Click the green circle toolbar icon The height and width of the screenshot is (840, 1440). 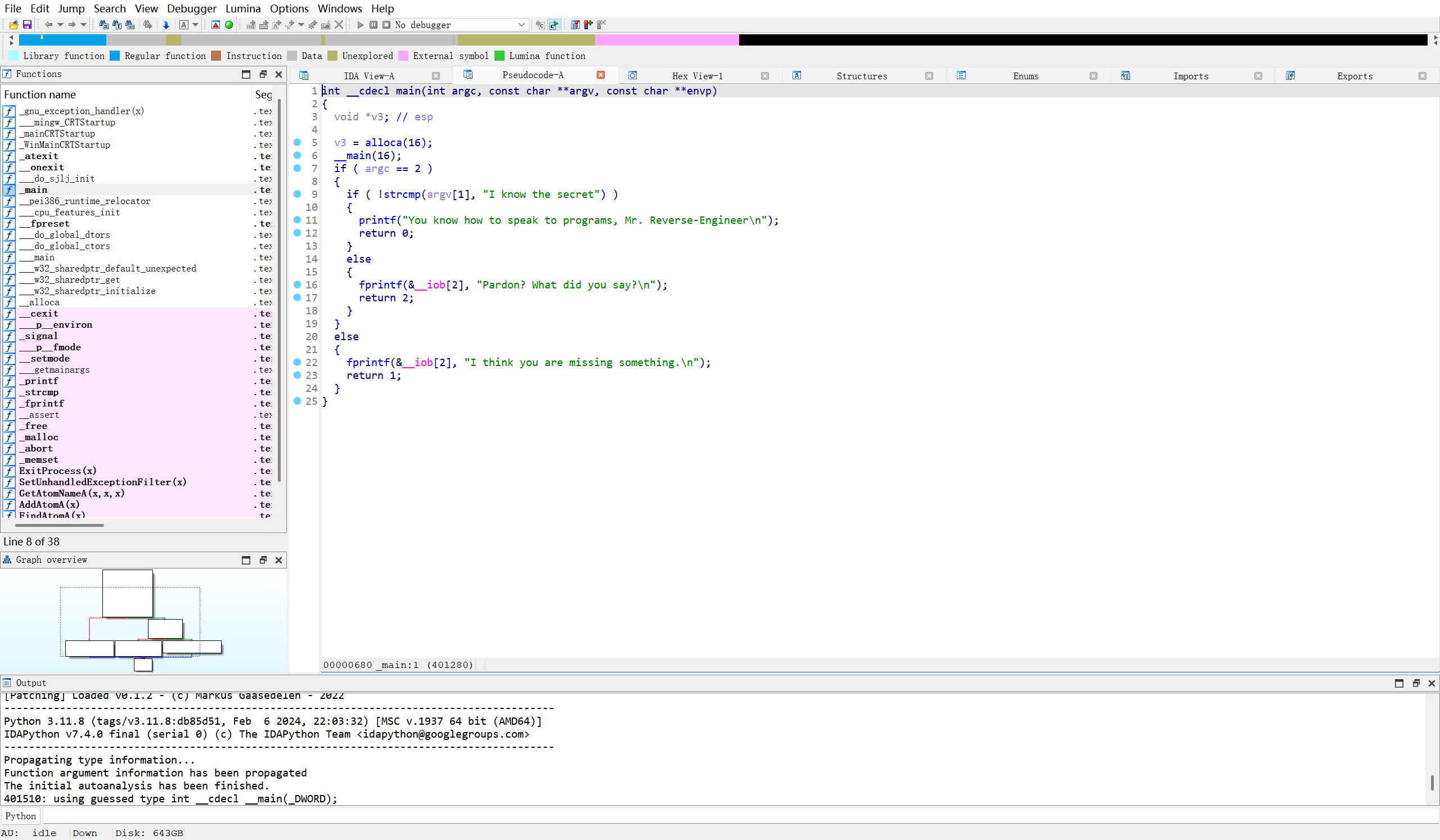229,25
